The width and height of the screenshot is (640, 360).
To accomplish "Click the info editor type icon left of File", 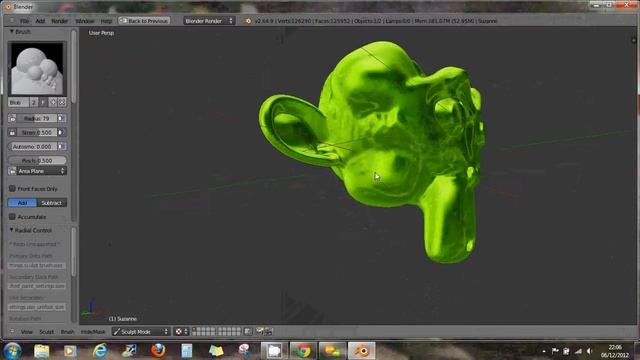I will pyautogui.click(x=12, y=20).
